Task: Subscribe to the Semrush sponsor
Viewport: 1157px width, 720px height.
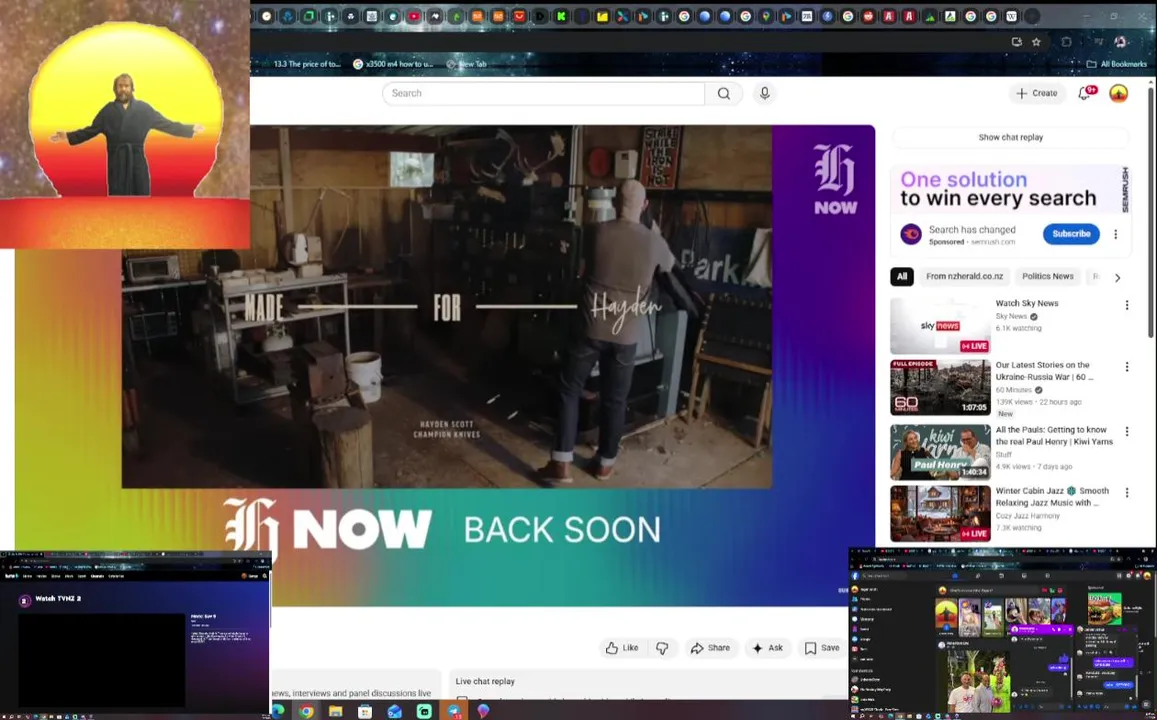Action: (x=1071, y=234)
